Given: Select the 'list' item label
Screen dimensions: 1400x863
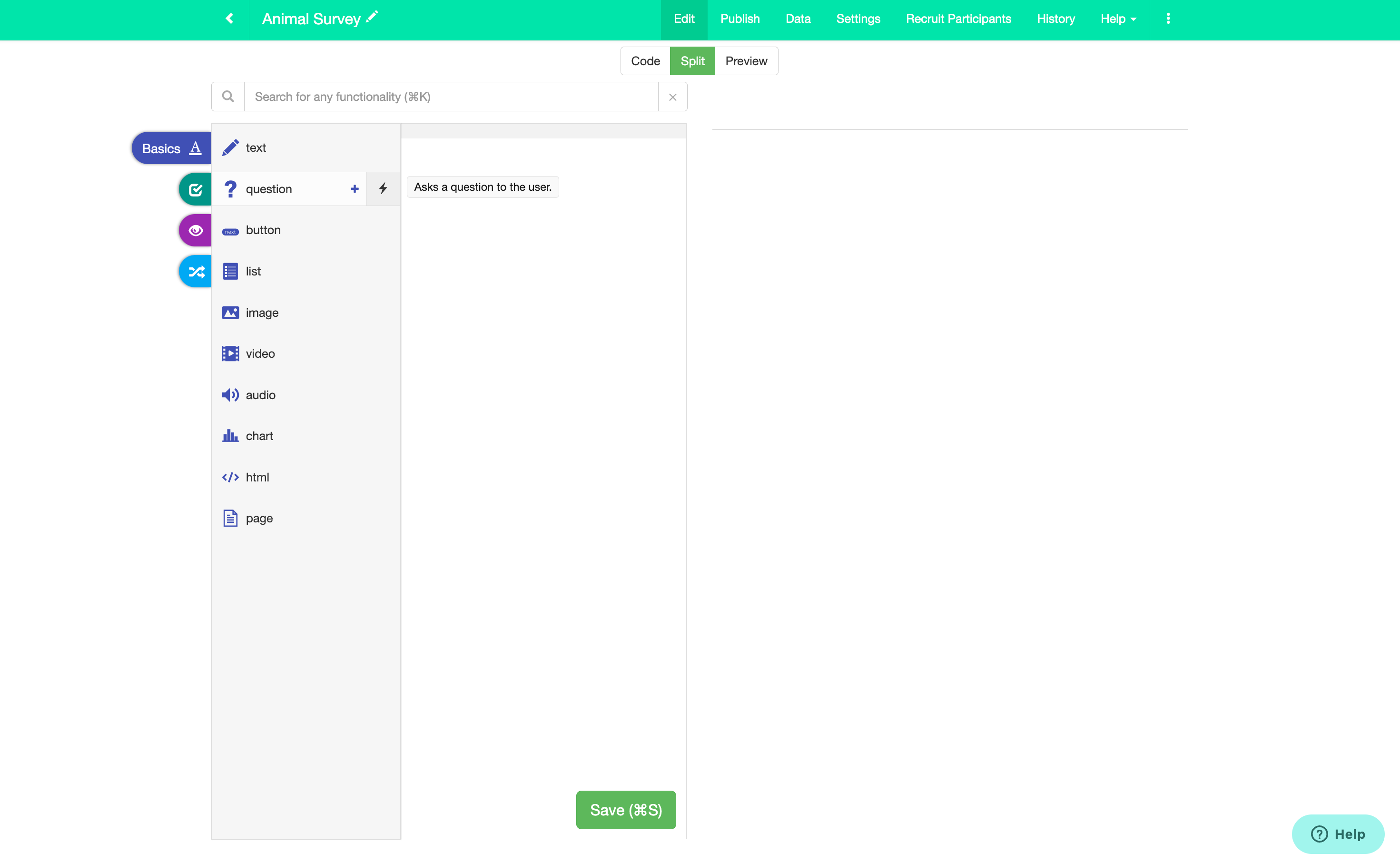Looking at the screenshot, I should pyautogui.click(x=254, y=271).
